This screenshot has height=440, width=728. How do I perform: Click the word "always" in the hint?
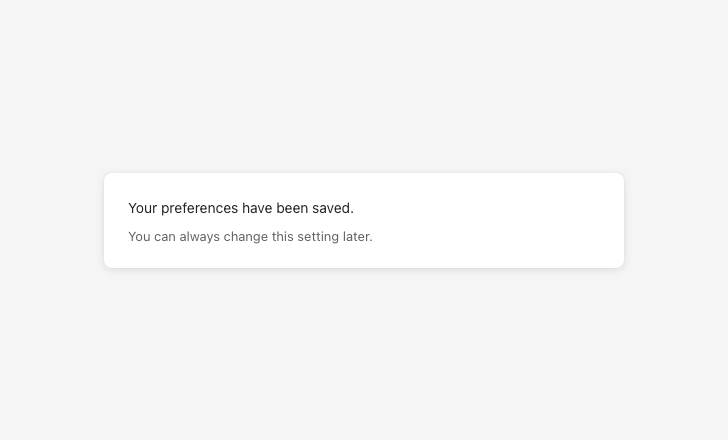click(x=199, y=237)
